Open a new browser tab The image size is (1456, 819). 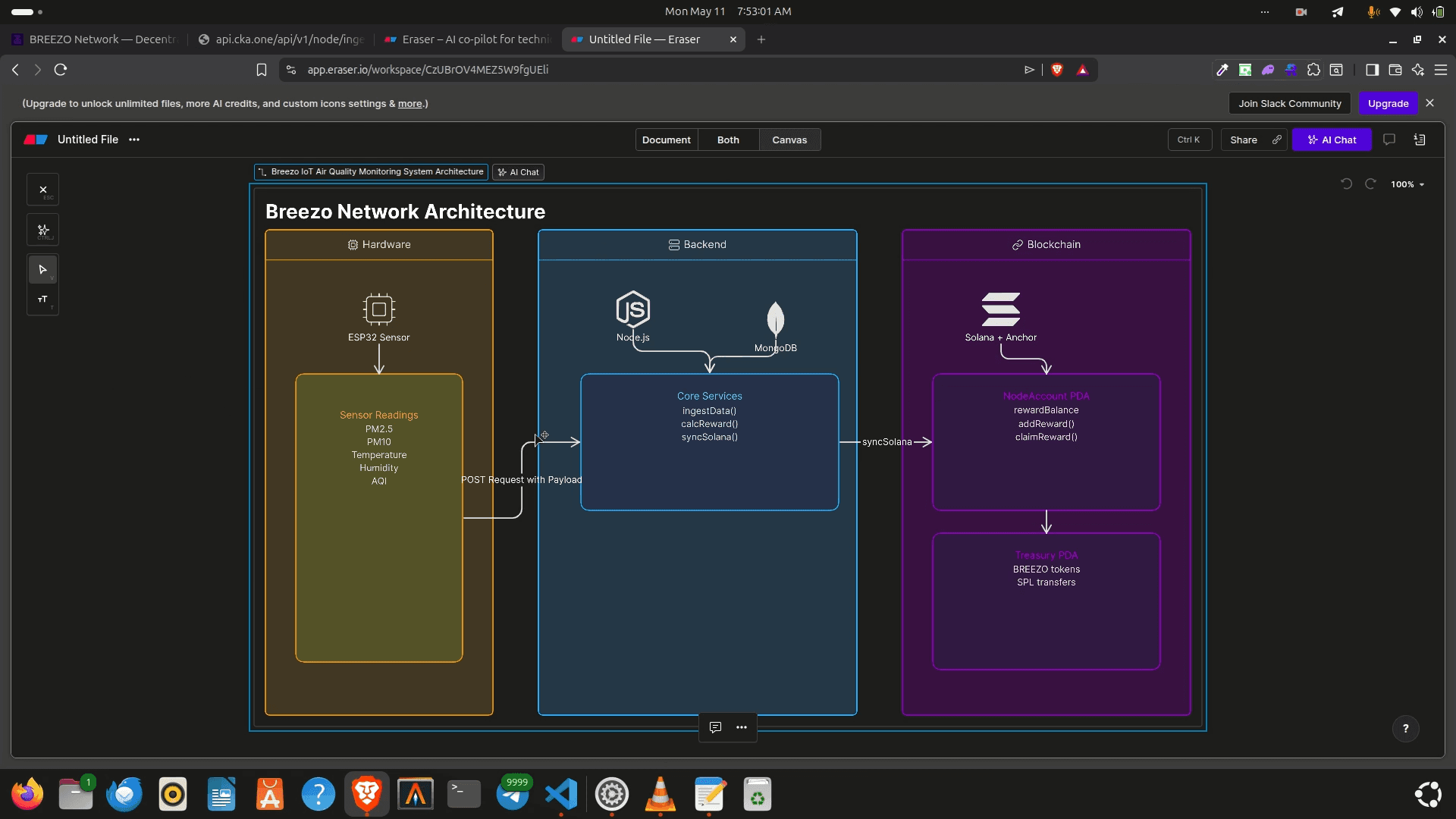coord(761,39)
